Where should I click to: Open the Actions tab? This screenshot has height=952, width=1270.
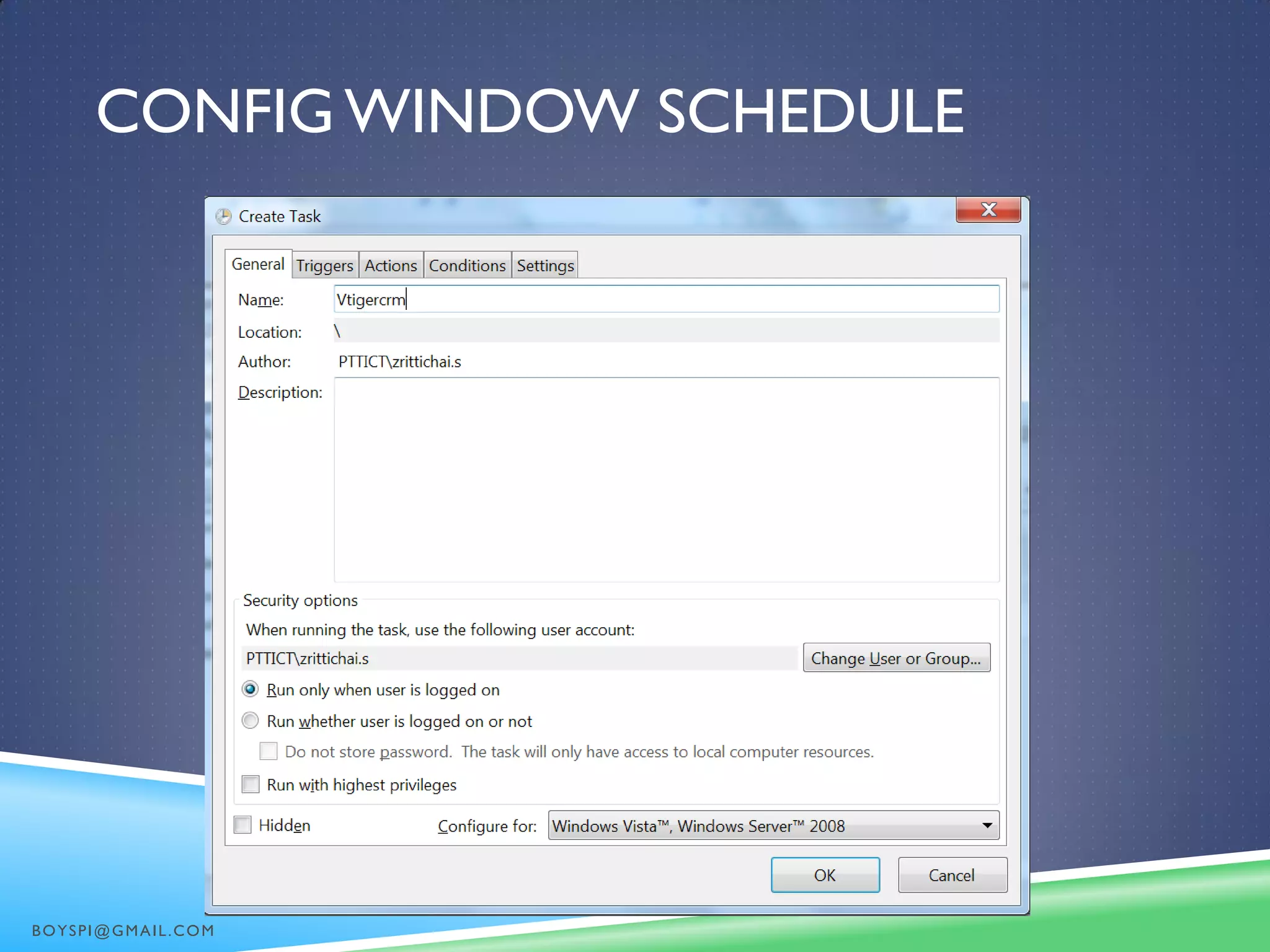click(x=391, y=265)
